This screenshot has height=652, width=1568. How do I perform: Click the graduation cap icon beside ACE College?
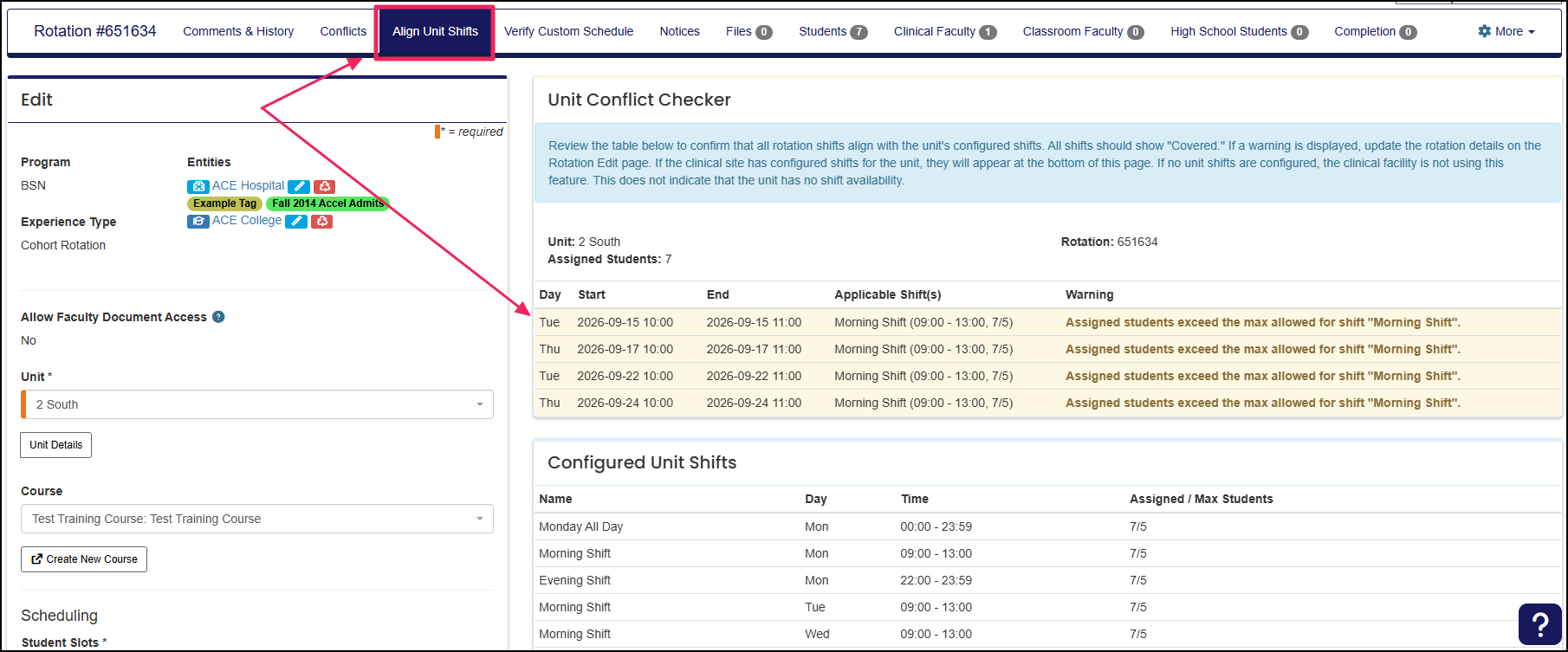click(198, 221)
